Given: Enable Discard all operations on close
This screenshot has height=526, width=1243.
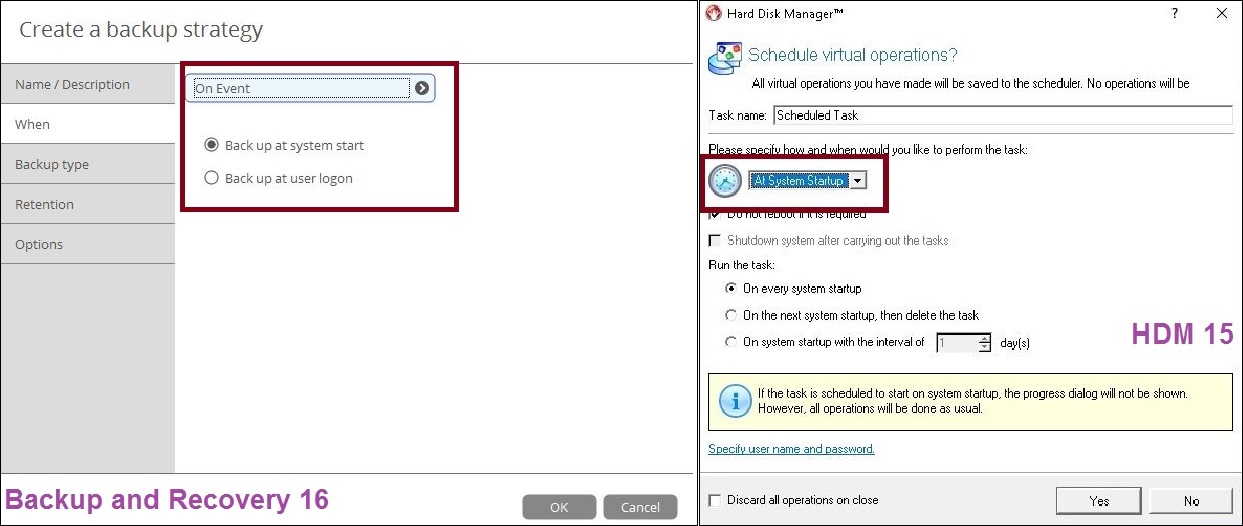Looking at the screenshot, I should tap(714, 500).
